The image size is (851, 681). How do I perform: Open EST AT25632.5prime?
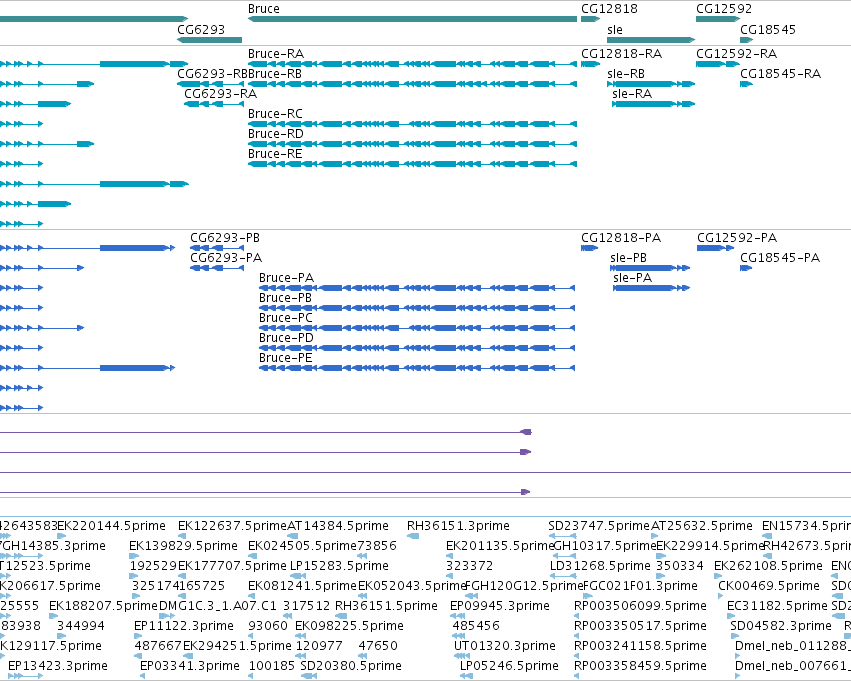click(702, 526)
